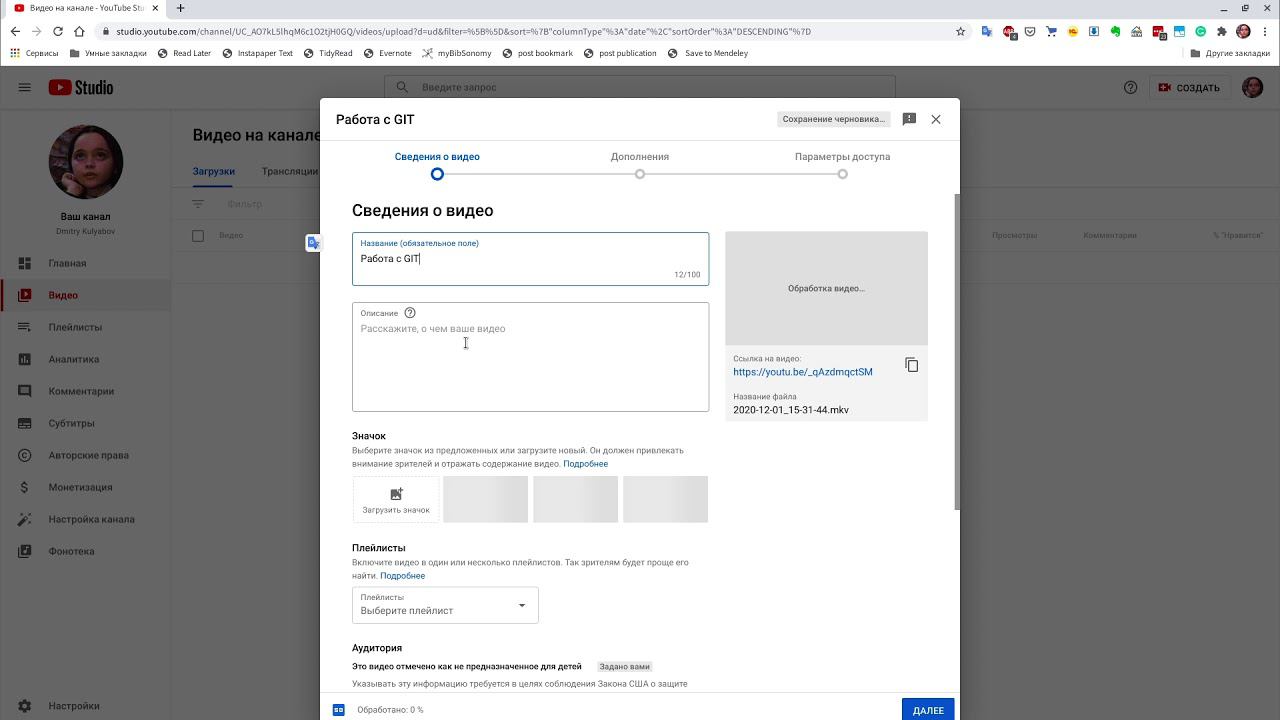Click the Обработка видео preview thumbnail

[x=826, y=288]
